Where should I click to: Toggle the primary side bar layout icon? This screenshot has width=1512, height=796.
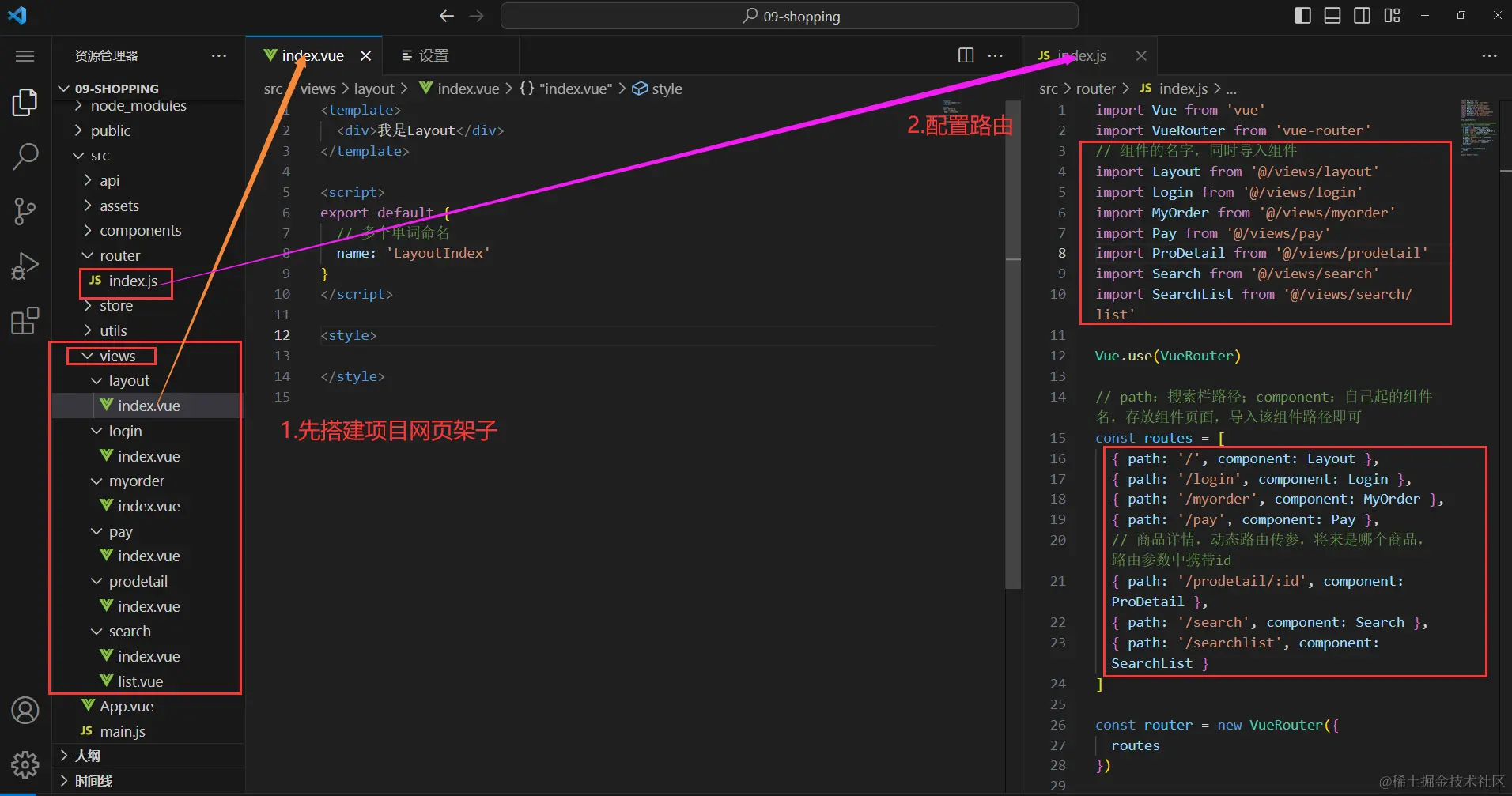click(1302, 16)
